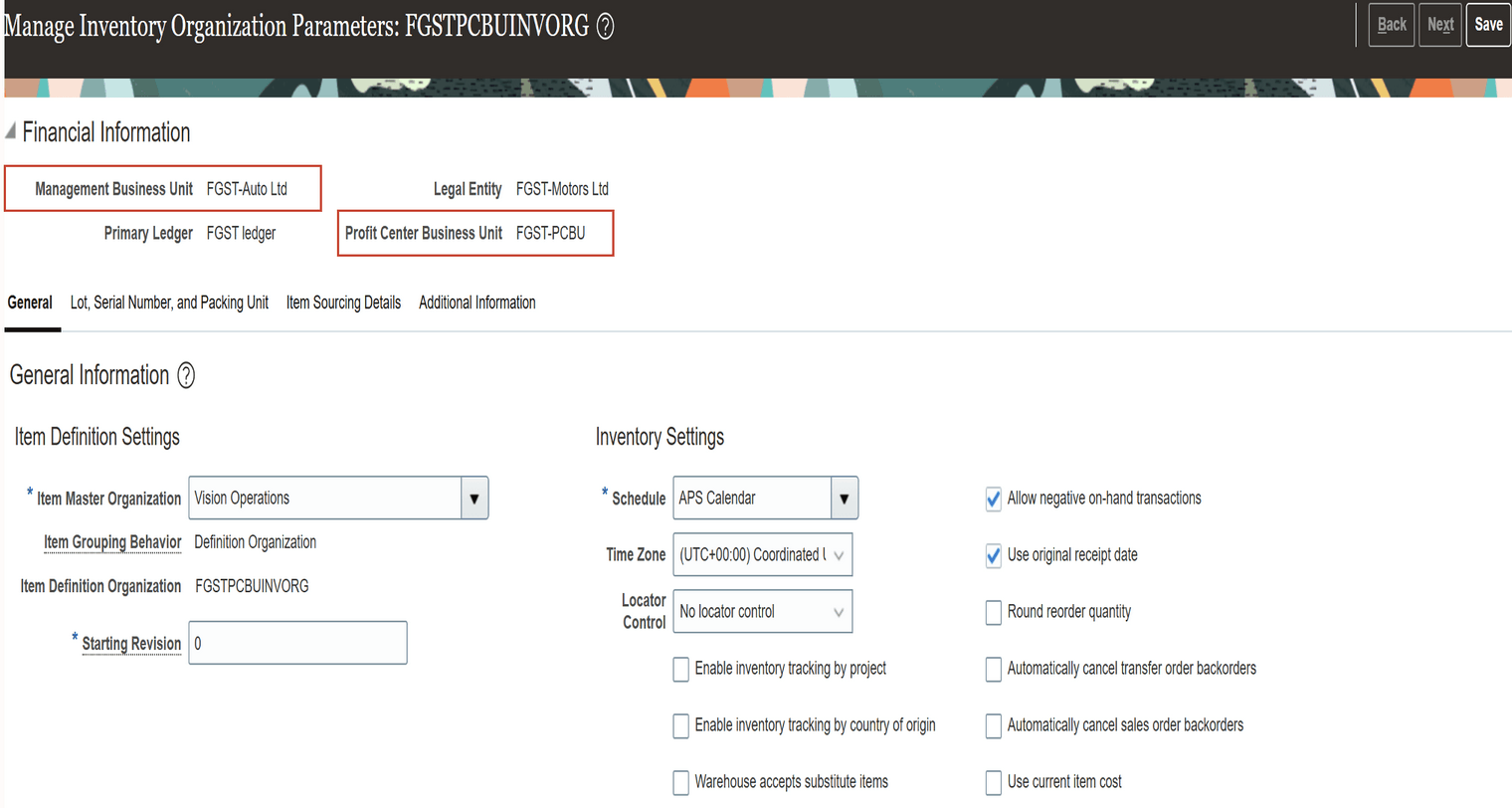The height and width of the screenshot is (808, 1512).
Task: Enable Round reorder quantity
Action: tap(993, 613)
